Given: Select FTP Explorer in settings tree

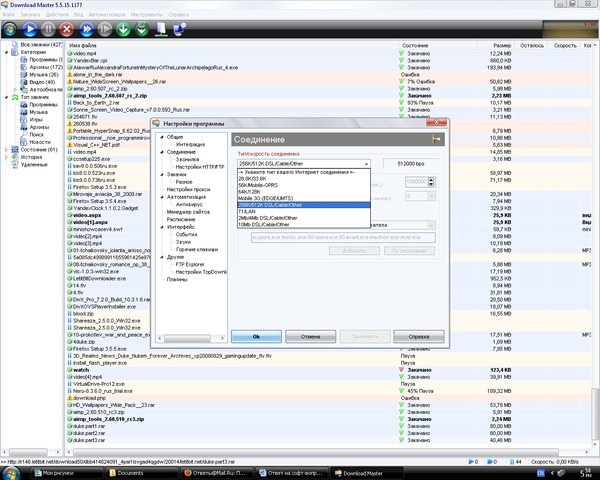Looking at the screenshot, I should [190, 264].
